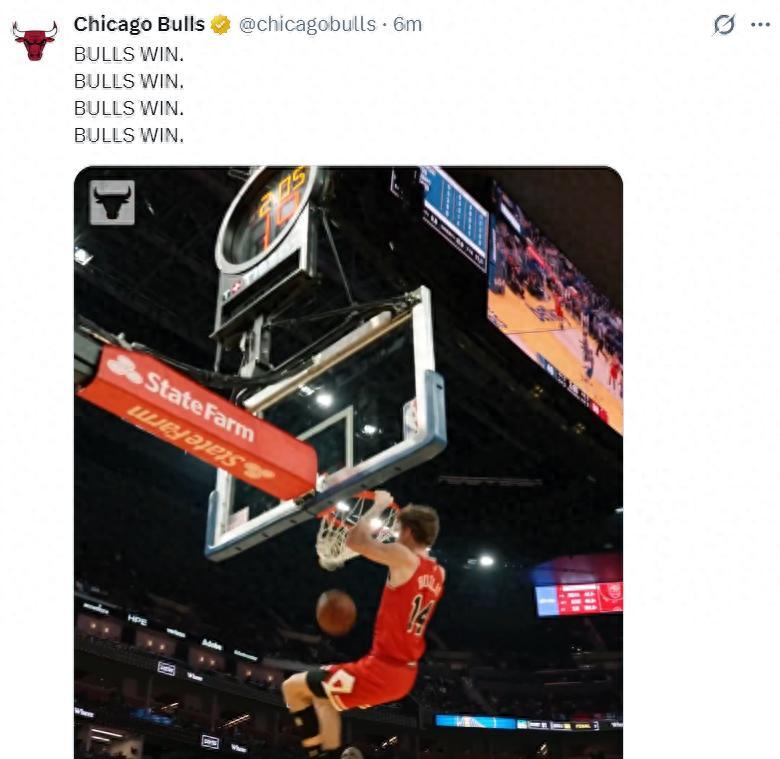Click the basketball below the hoop
Viewport: 780px width, 759px height.
click(336, 611)
